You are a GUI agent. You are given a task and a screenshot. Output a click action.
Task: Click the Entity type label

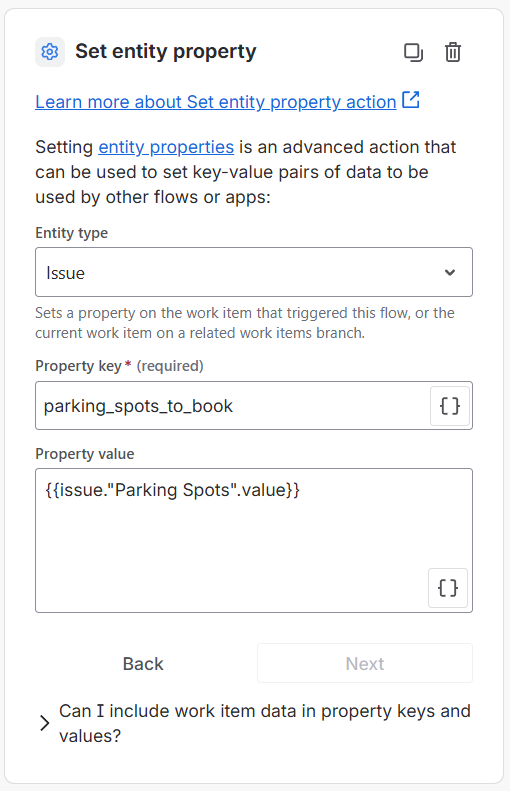pyautogui.click(x=72, y=233)
